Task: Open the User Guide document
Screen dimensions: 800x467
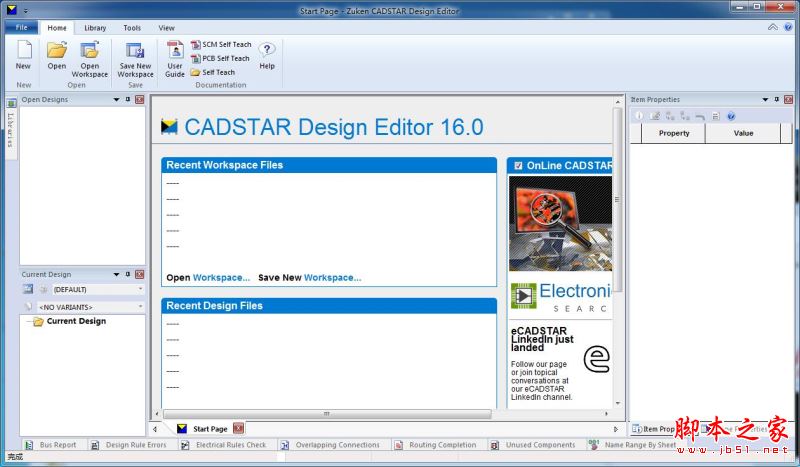Action: pyautogui.click(x=175, y=50)
